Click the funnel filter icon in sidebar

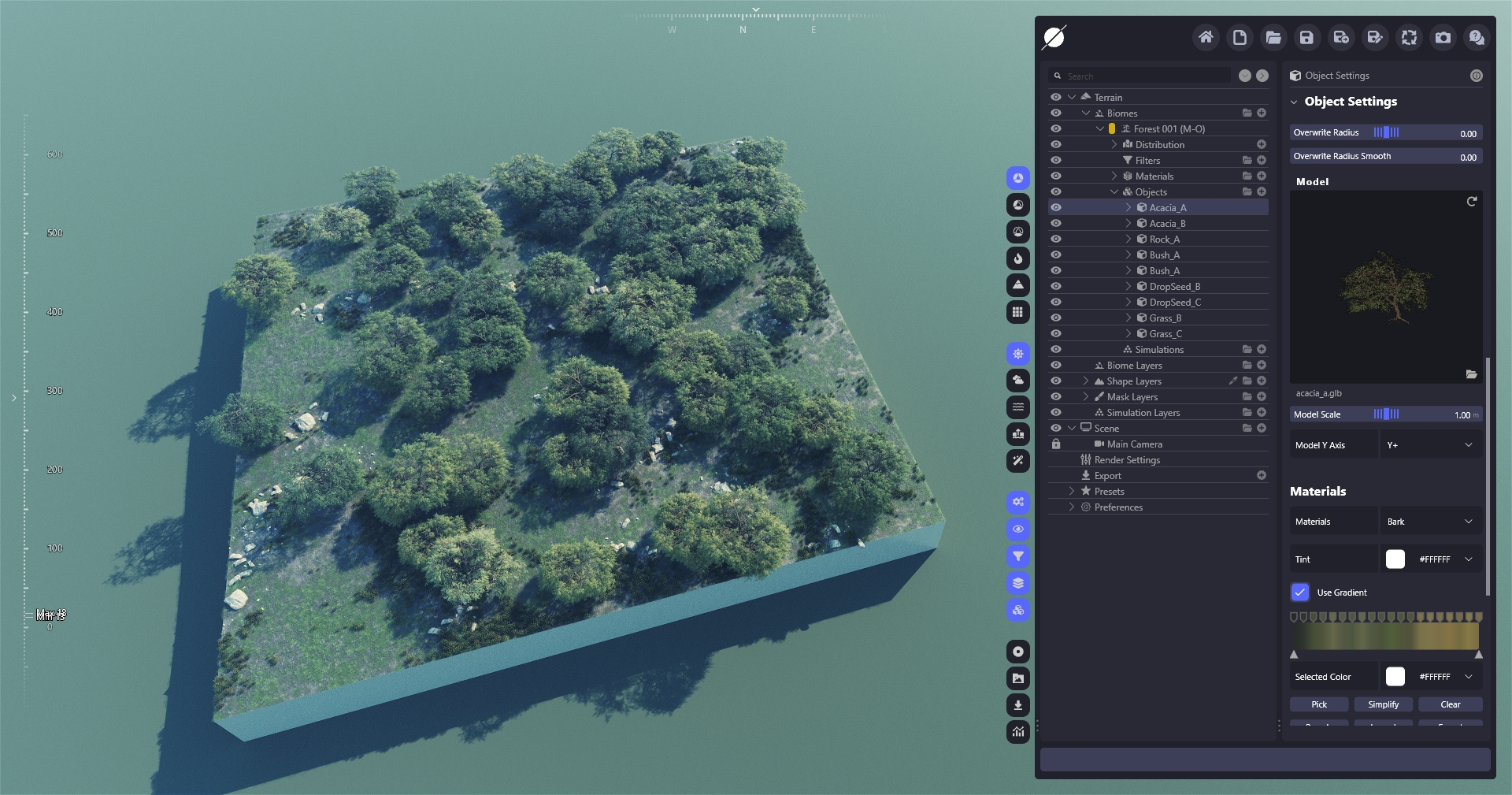click(1018, 556)
